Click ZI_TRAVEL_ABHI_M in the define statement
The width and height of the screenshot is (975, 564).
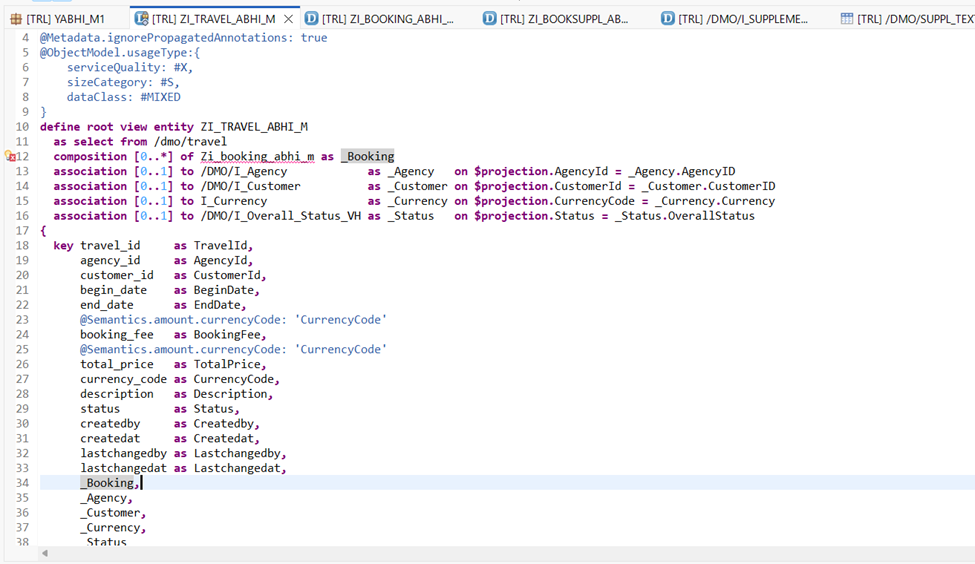click(x=254, y=126)
